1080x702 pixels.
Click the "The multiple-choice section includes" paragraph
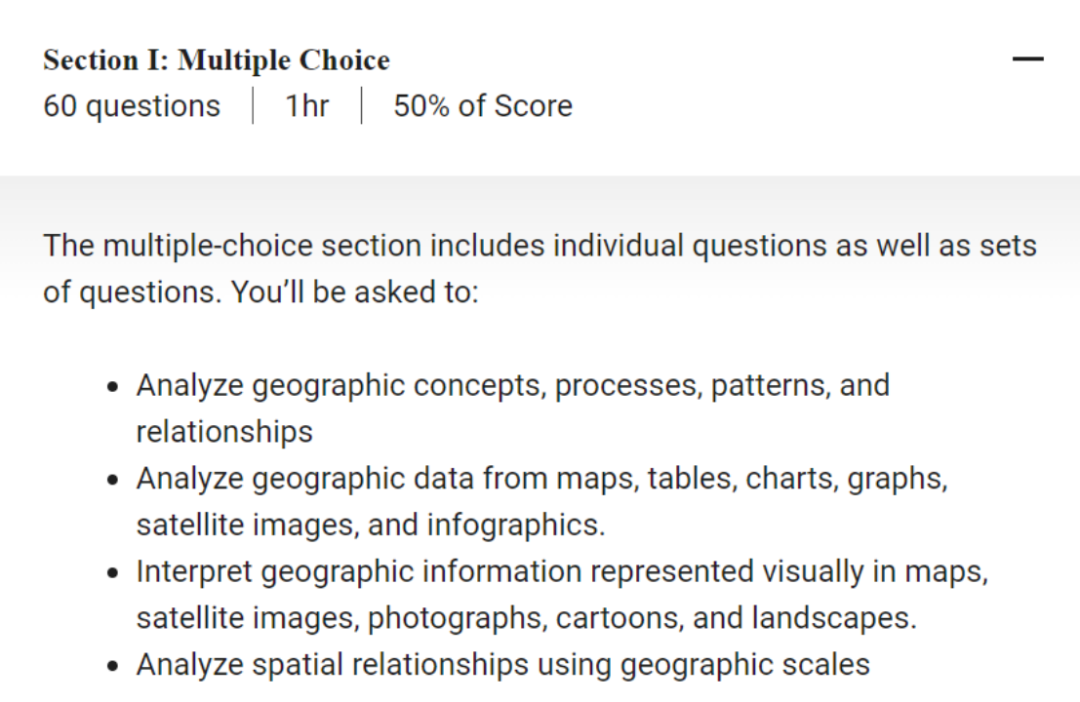(x=539, y=246)
